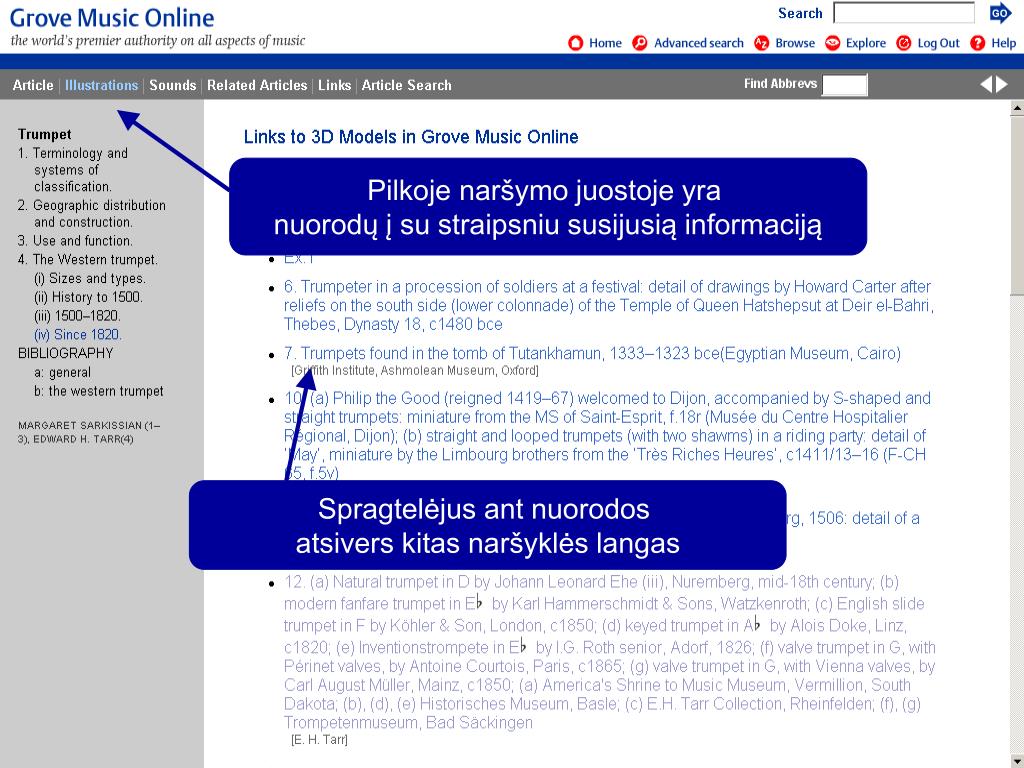Open subsection (iv) Since 1820

click(78, 335)
